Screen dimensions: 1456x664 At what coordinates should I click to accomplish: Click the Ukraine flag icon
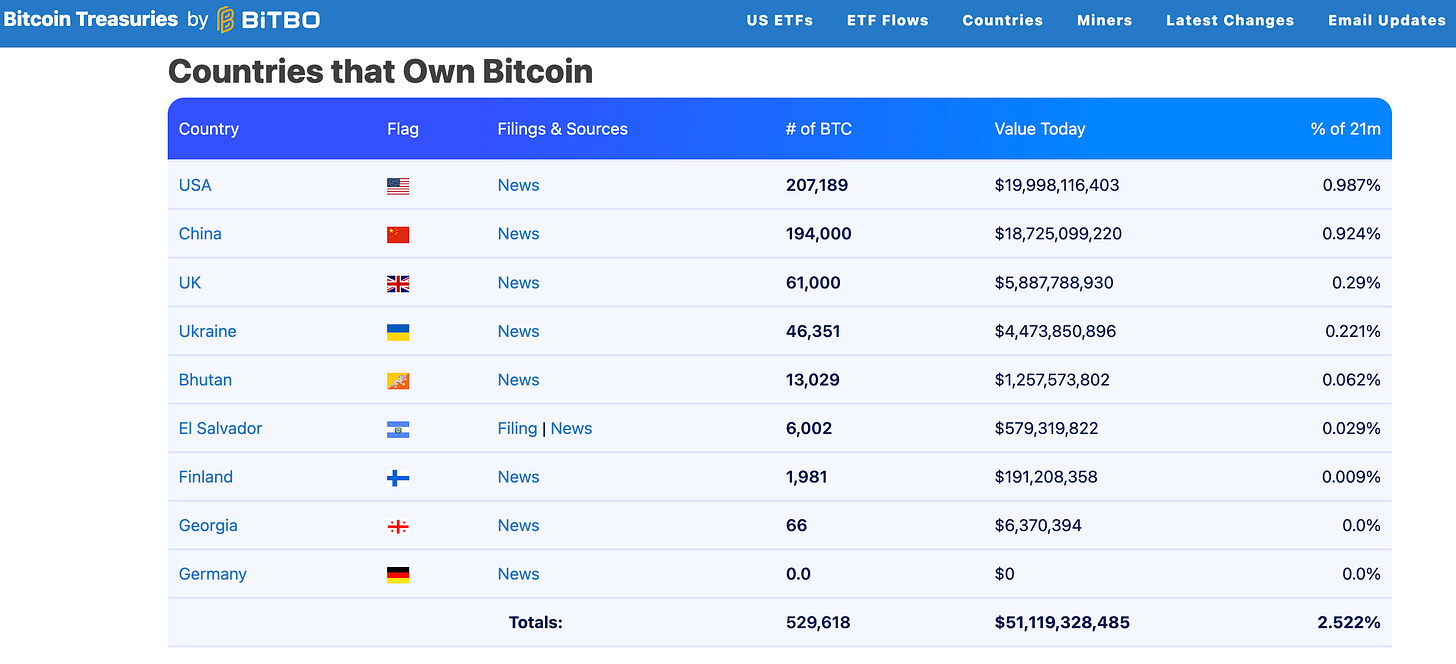(398, 332)
